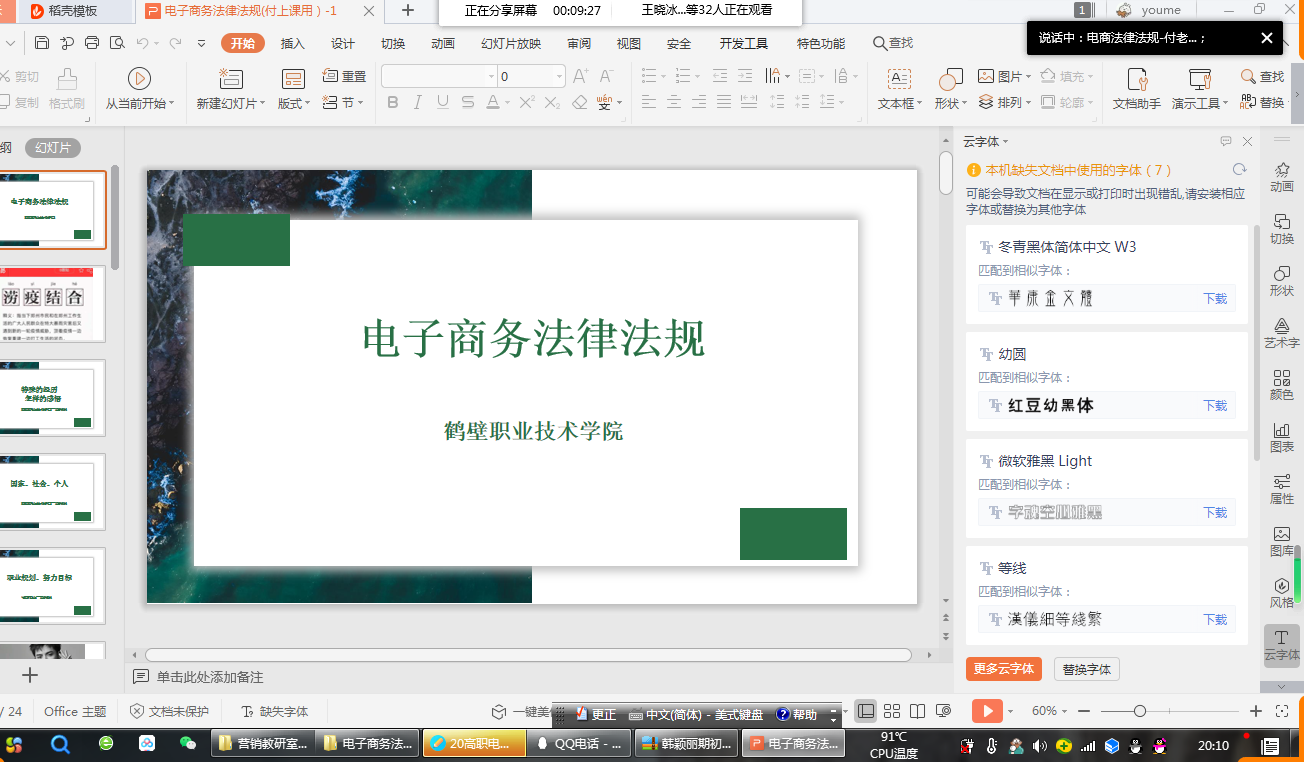Click 从当前开始 slideshow play icon
1304x762 pixels.
click(x=139, y=79)
